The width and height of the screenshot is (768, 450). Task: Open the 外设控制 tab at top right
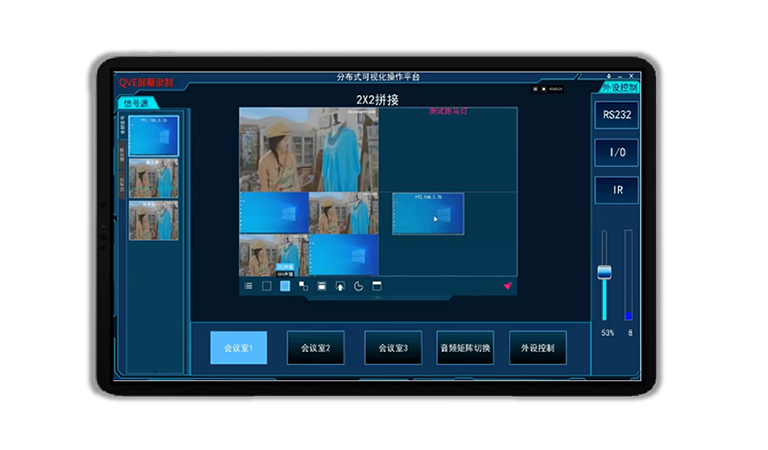pyautogui.click(x=619, y=87)
